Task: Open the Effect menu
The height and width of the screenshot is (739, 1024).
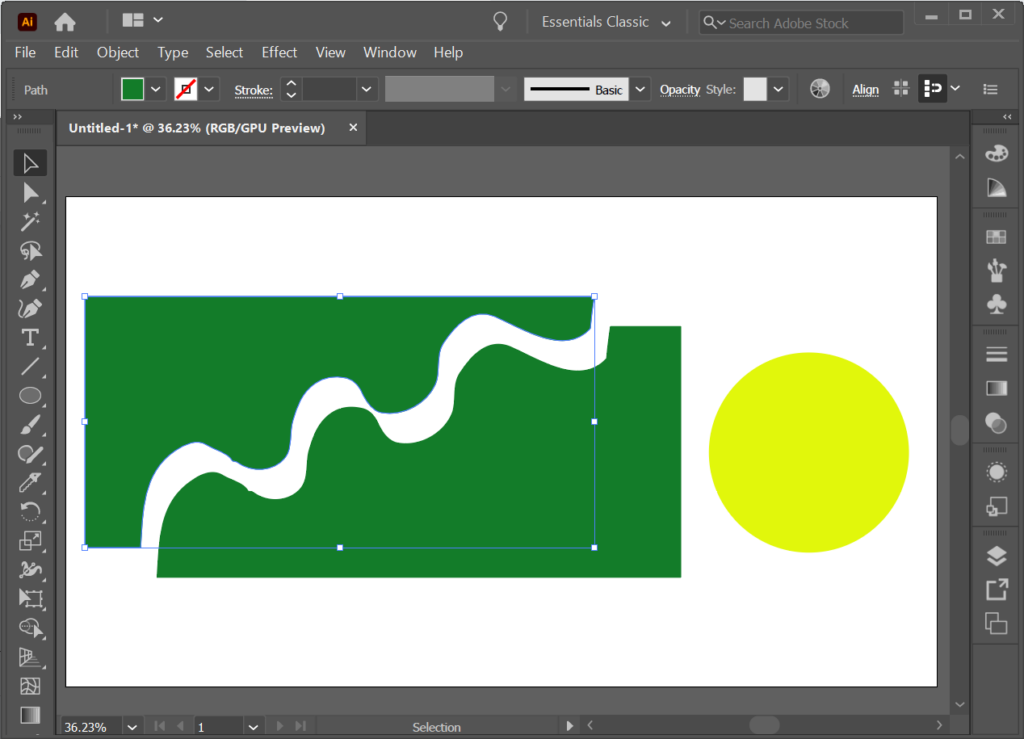Action: [x=279, y=52]
